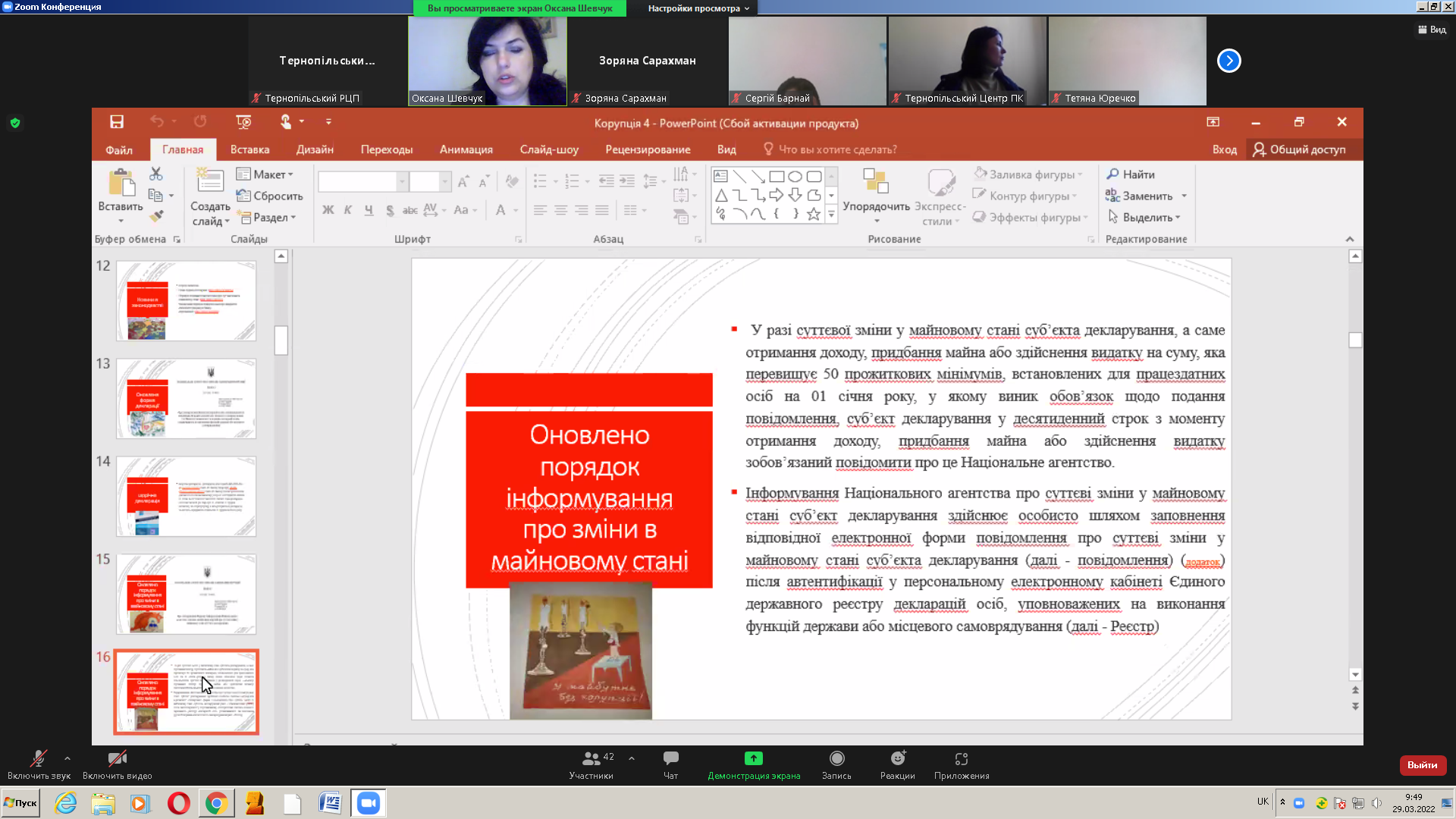Click the Undo arrow in quick access toolbar

pyautogui.click(x=157, y=121)
